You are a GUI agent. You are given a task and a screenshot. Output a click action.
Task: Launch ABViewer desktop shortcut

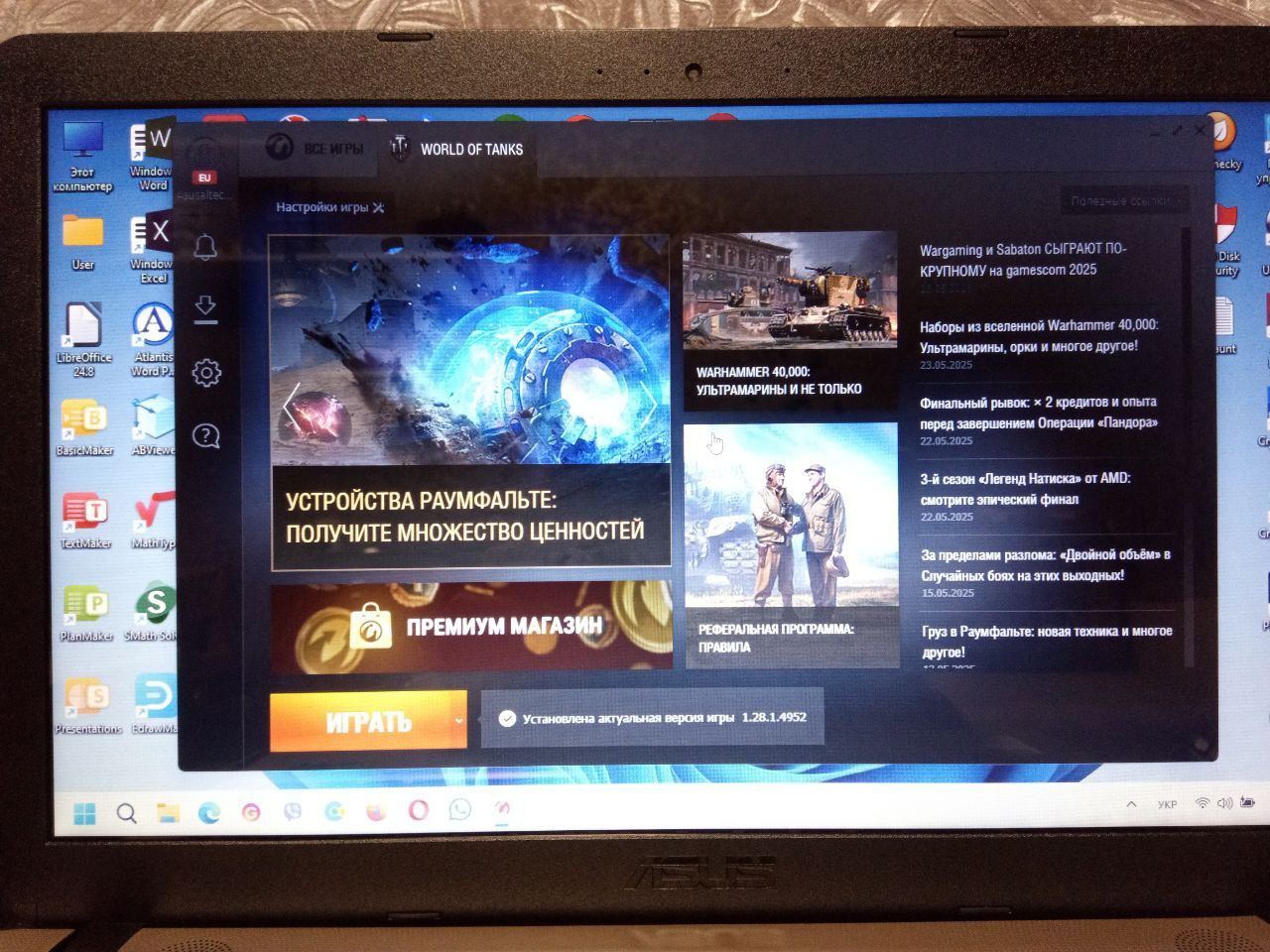(x=154, y=427)
